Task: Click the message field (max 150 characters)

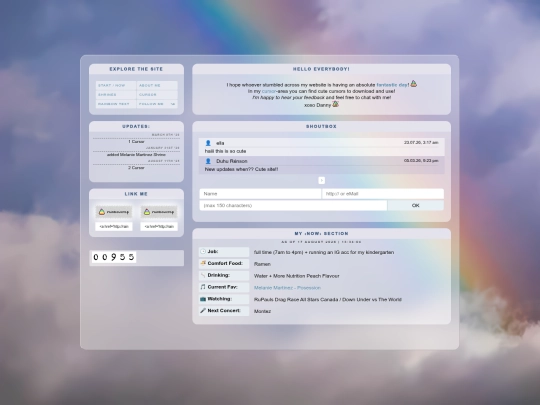Action: [293, 205]
